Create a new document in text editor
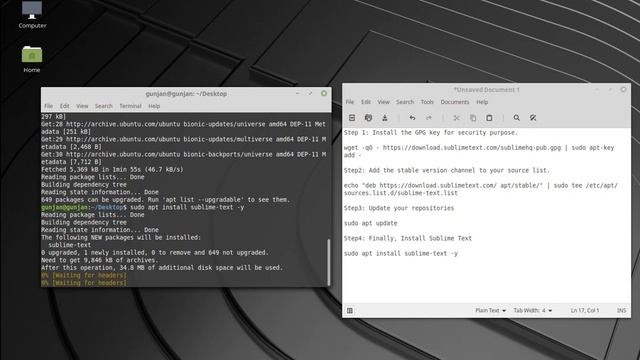Screen dimensions: 640x360 click(352, 118)
